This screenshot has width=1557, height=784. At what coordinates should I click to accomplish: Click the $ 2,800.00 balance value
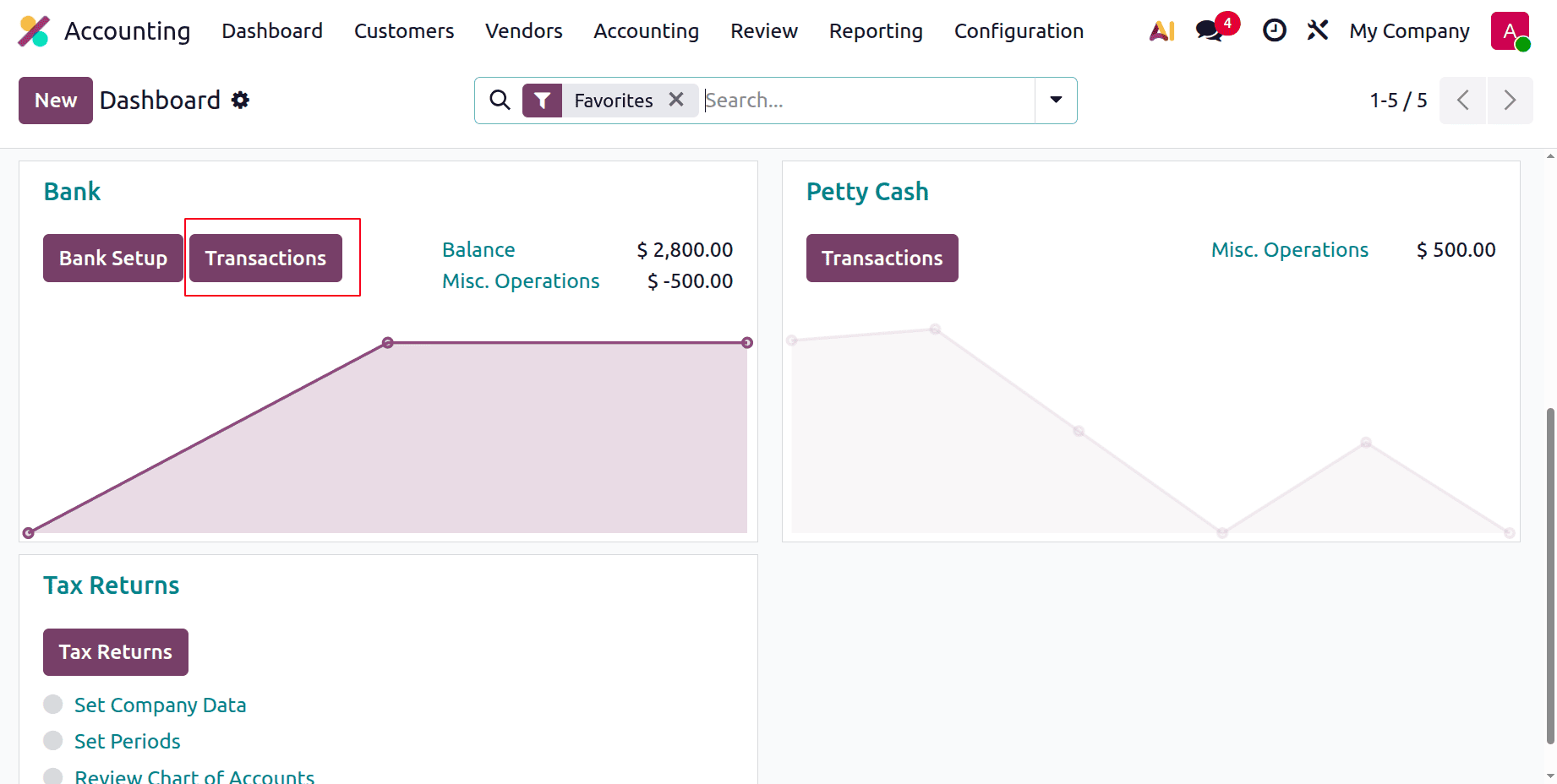(685, 250)
